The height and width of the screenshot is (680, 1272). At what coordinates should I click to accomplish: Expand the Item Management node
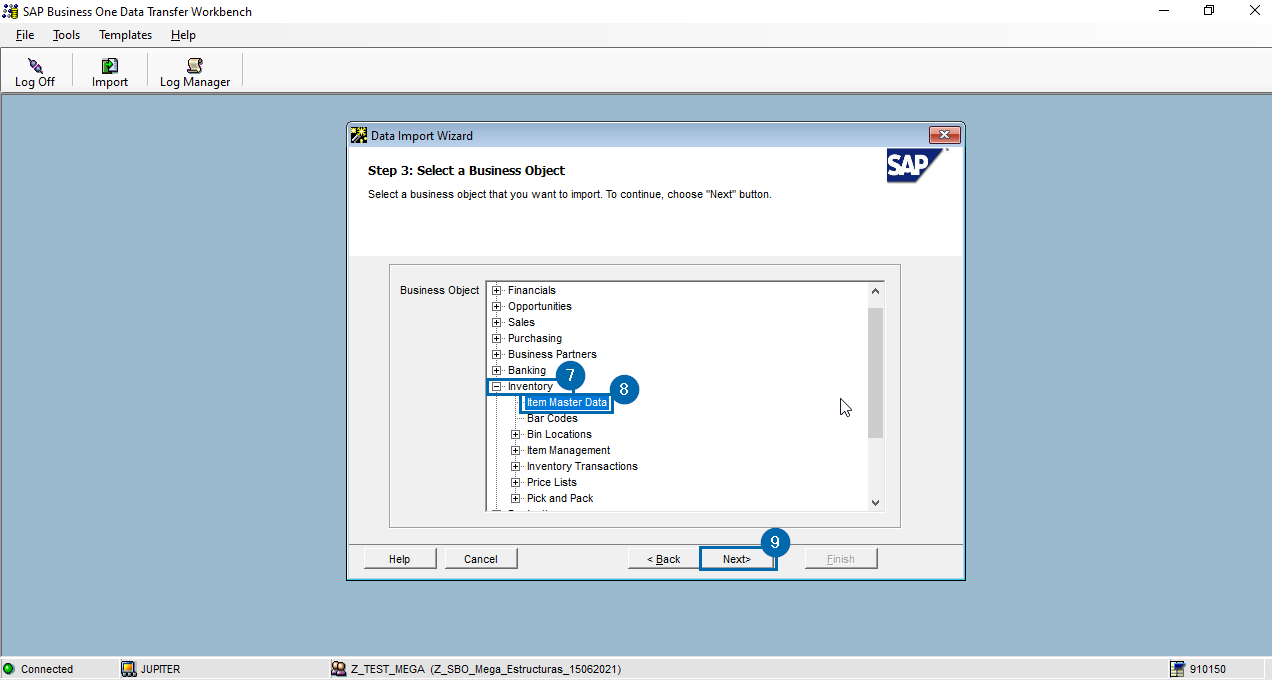pyautogui.click(x=516, y=450)
